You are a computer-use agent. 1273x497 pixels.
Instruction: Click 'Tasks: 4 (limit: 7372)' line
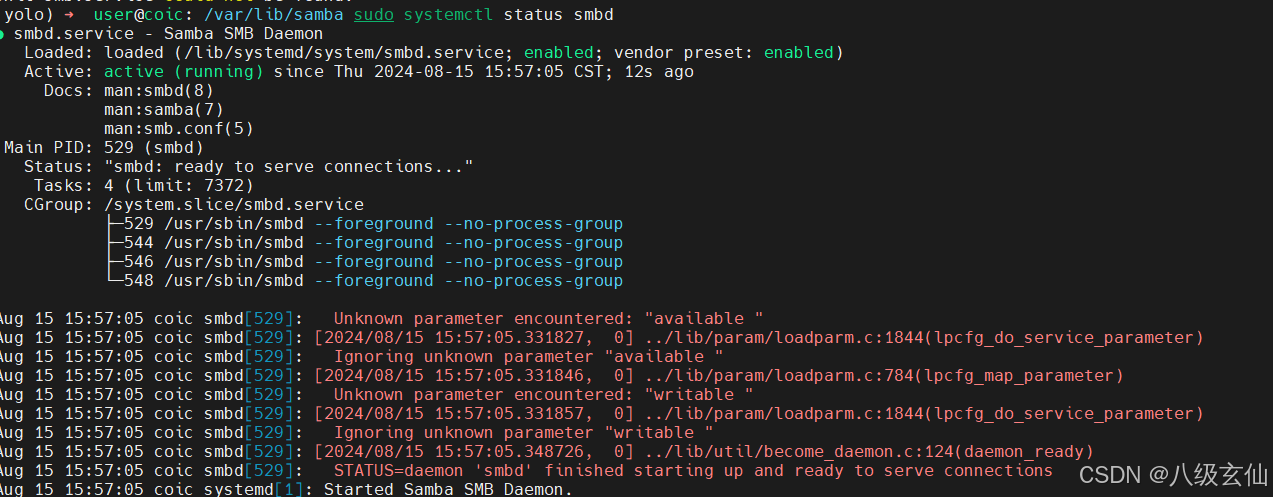(143, 186)
